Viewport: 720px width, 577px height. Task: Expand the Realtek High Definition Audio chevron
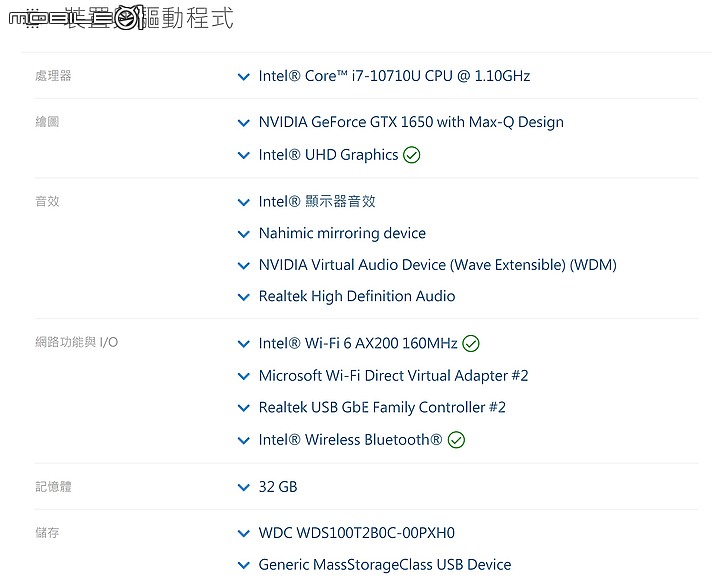tap(244, 297)
